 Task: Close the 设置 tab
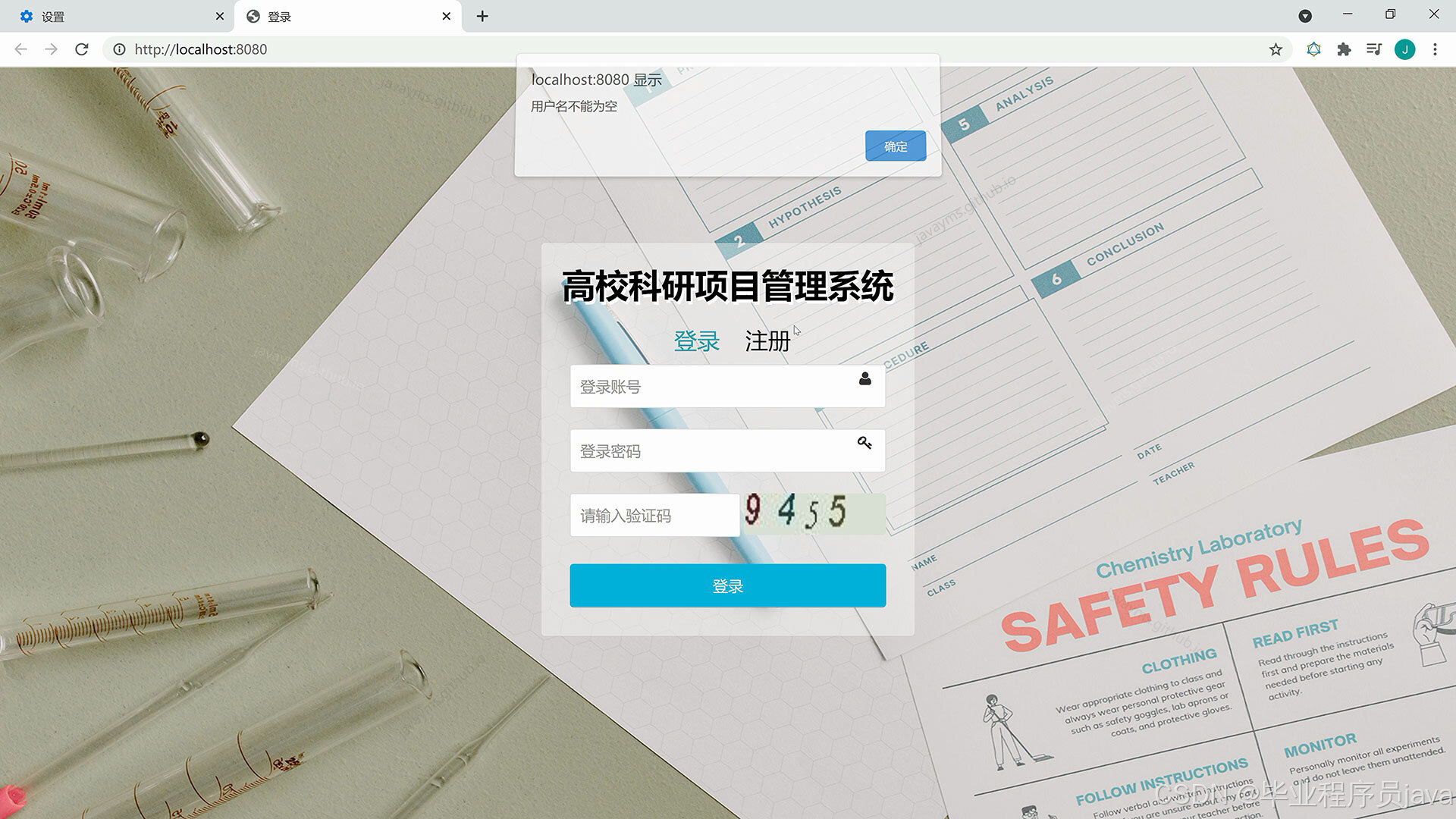(219, 16)
